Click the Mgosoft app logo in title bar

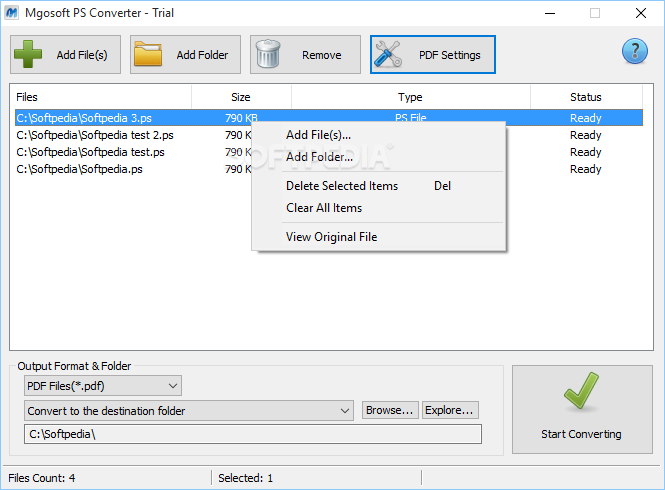pyautogui.click(x=11, y=13)
